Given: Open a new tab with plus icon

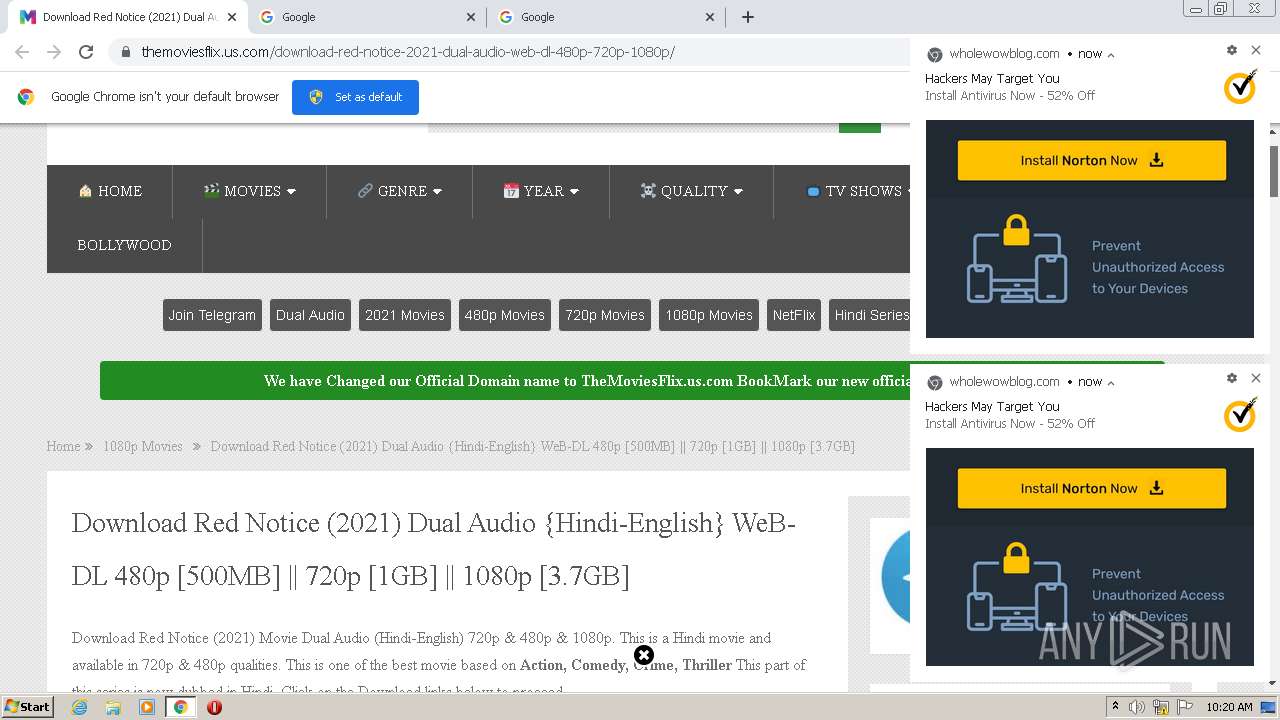Looking at the screenshot, I should click(747, 17).
